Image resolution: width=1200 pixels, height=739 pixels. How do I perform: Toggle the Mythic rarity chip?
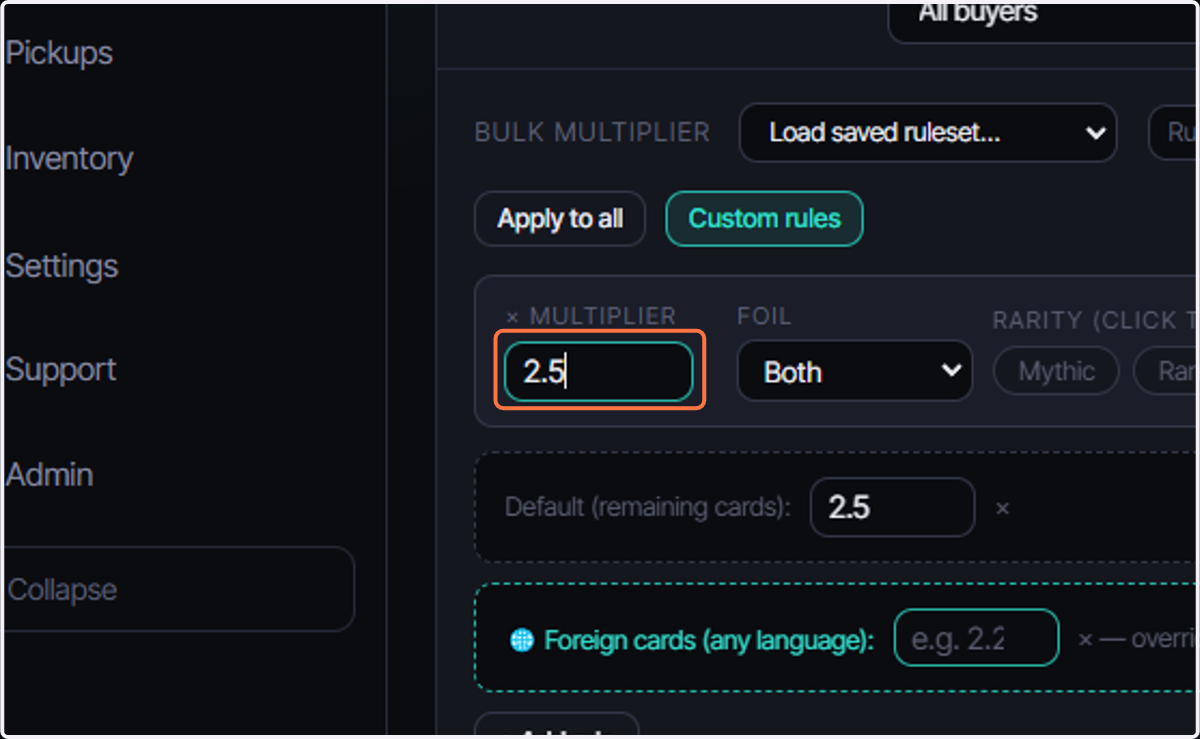[x=1056, y=372]
